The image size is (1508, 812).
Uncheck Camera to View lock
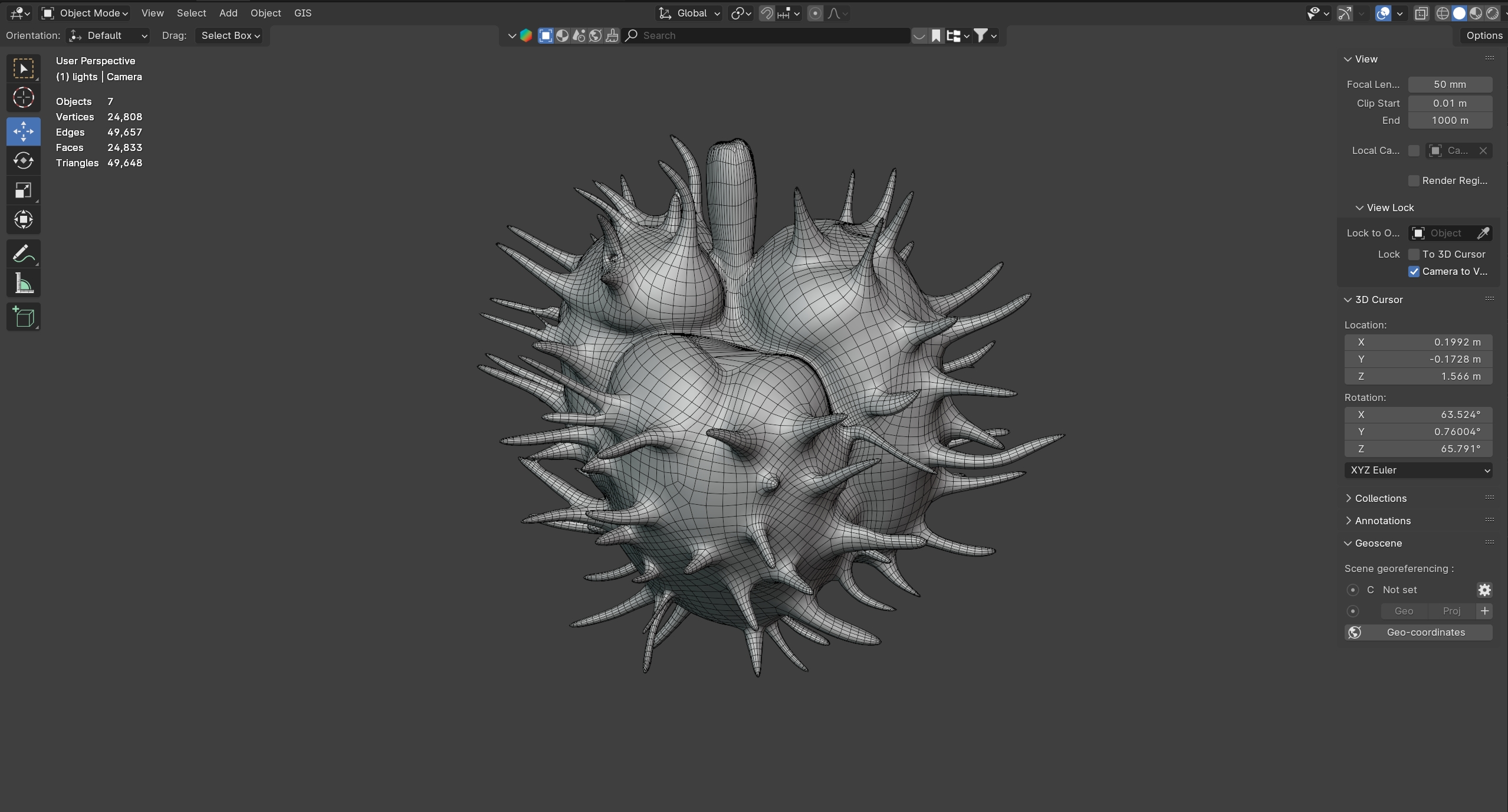click(1414, 271)
